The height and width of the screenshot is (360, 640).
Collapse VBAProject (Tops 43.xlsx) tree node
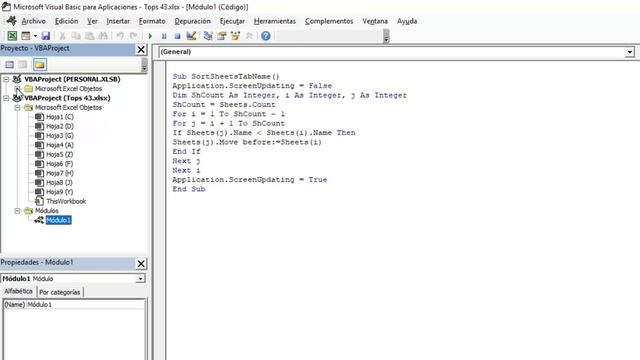pyautogui.click(x=6, y=98)
